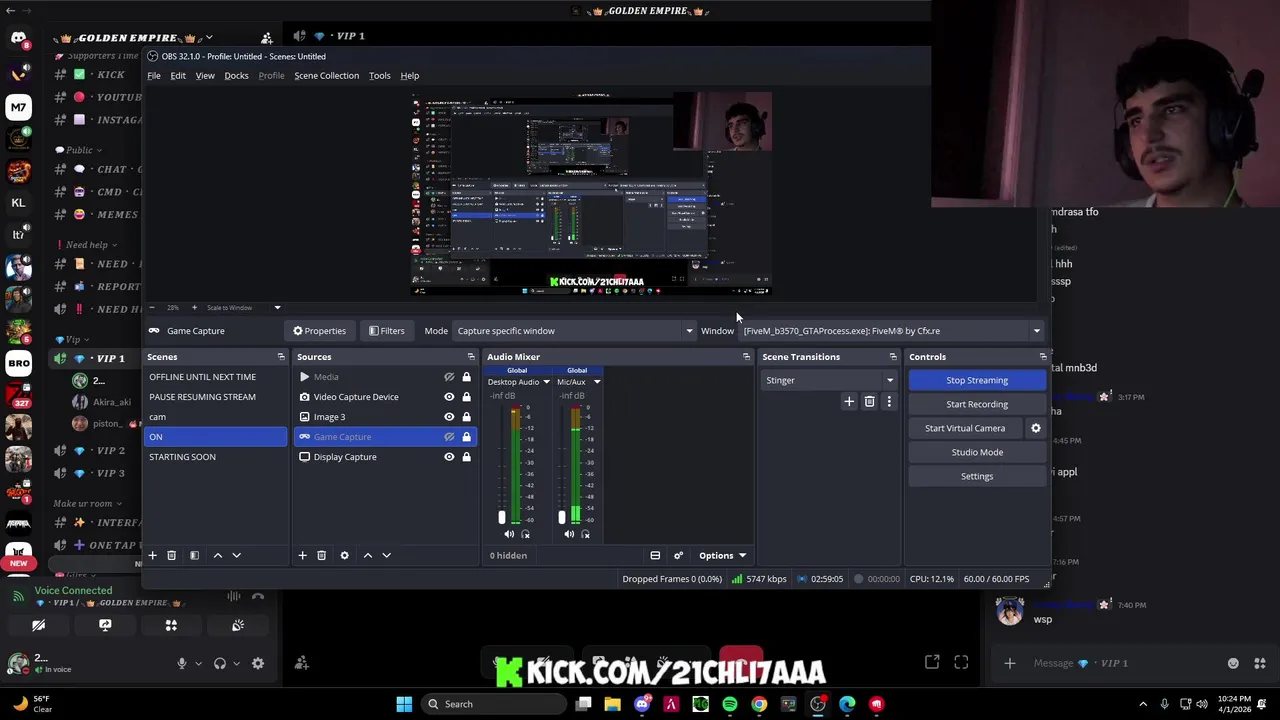Switch audio mixer layout icon
1280x720 pixels.
[655, 555]
